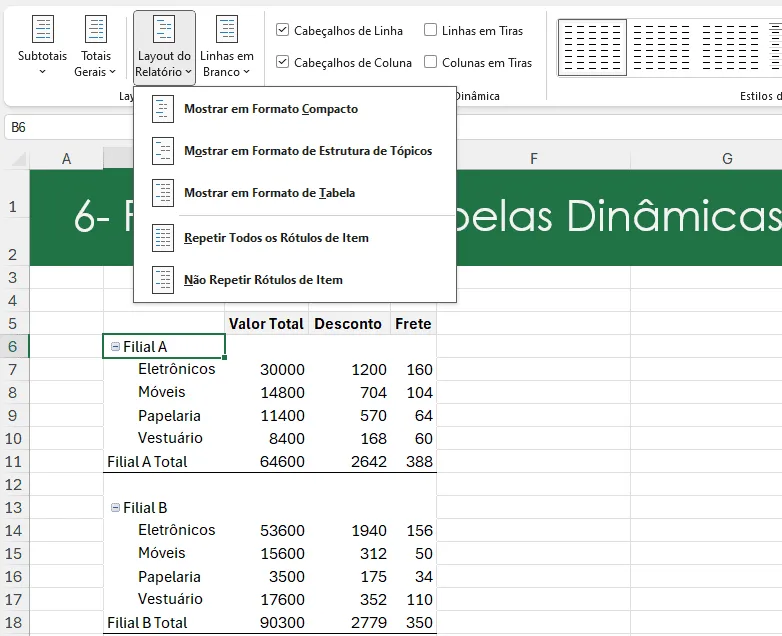The image size is (782, 636).
Task: Select column A header
Action: (x=66, y=159)
